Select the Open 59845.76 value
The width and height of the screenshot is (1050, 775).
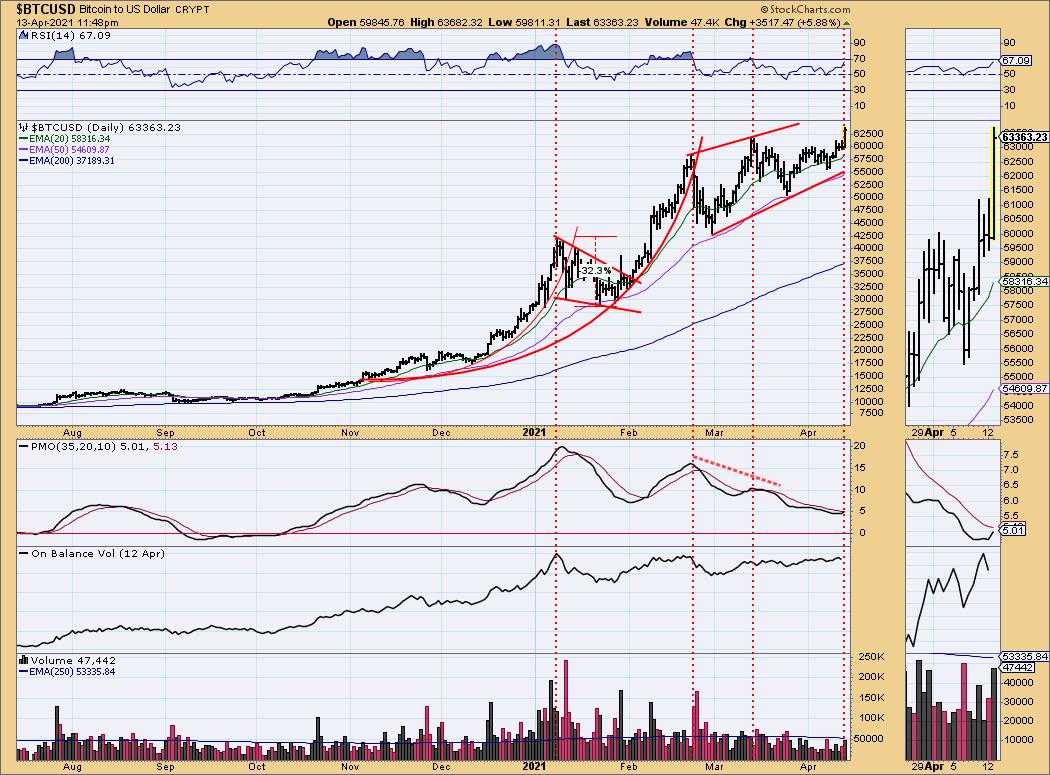tap(366, 22)
